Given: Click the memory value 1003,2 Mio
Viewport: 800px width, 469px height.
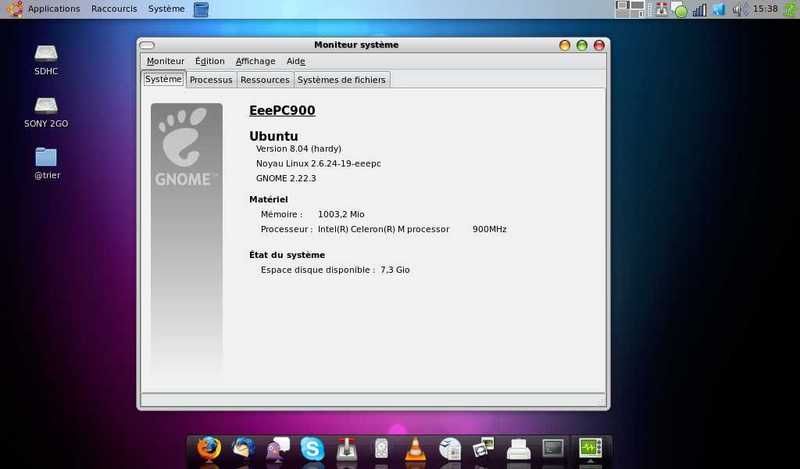Looking at the screenshot, I should (341, 214).
